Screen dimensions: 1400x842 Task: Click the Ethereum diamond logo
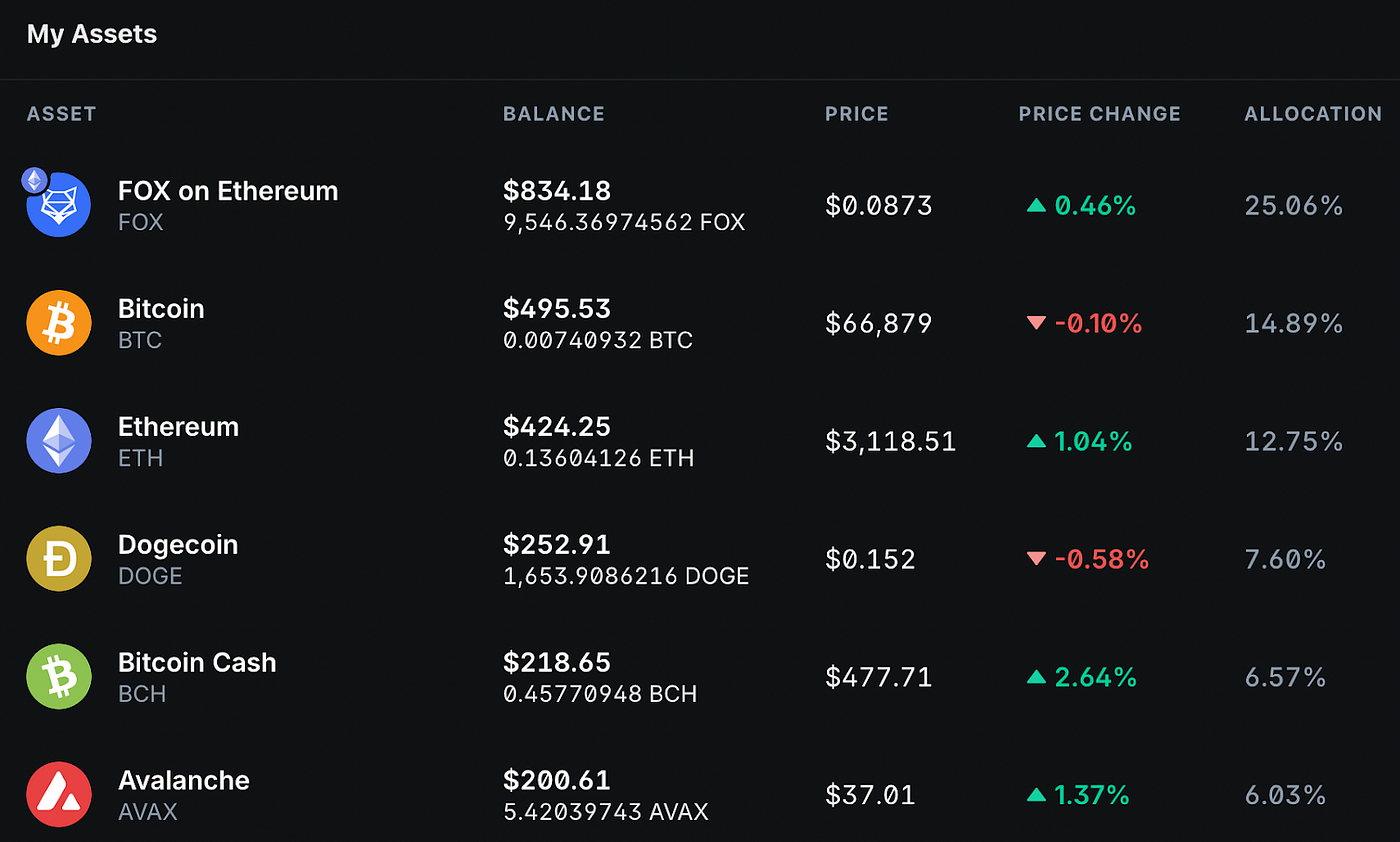58,440
